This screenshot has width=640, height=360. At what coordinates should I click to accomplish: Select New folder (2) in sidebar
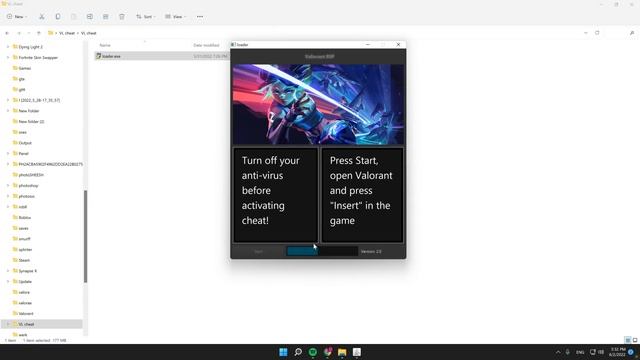coord(31,121)
